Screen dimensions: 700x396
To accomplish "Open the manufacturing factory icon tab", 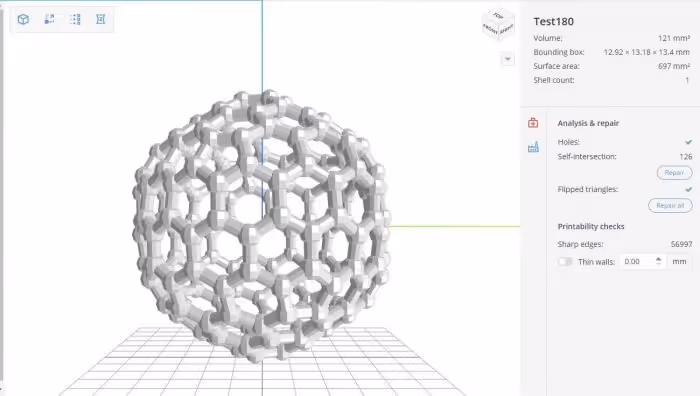I will click(533, 147).
